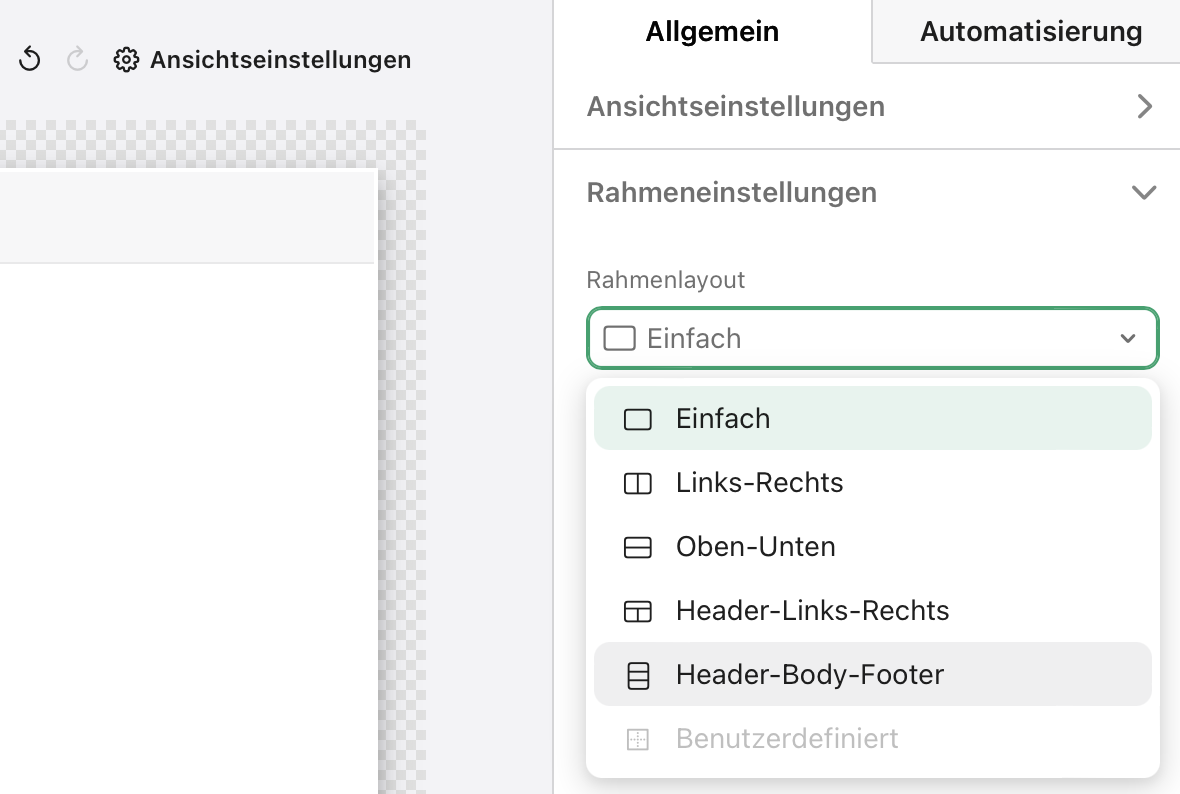The height and width of the screenshot is (794, 1180).
Task: Open the Rahmenlayout dropdown
Action: (872, 338)
